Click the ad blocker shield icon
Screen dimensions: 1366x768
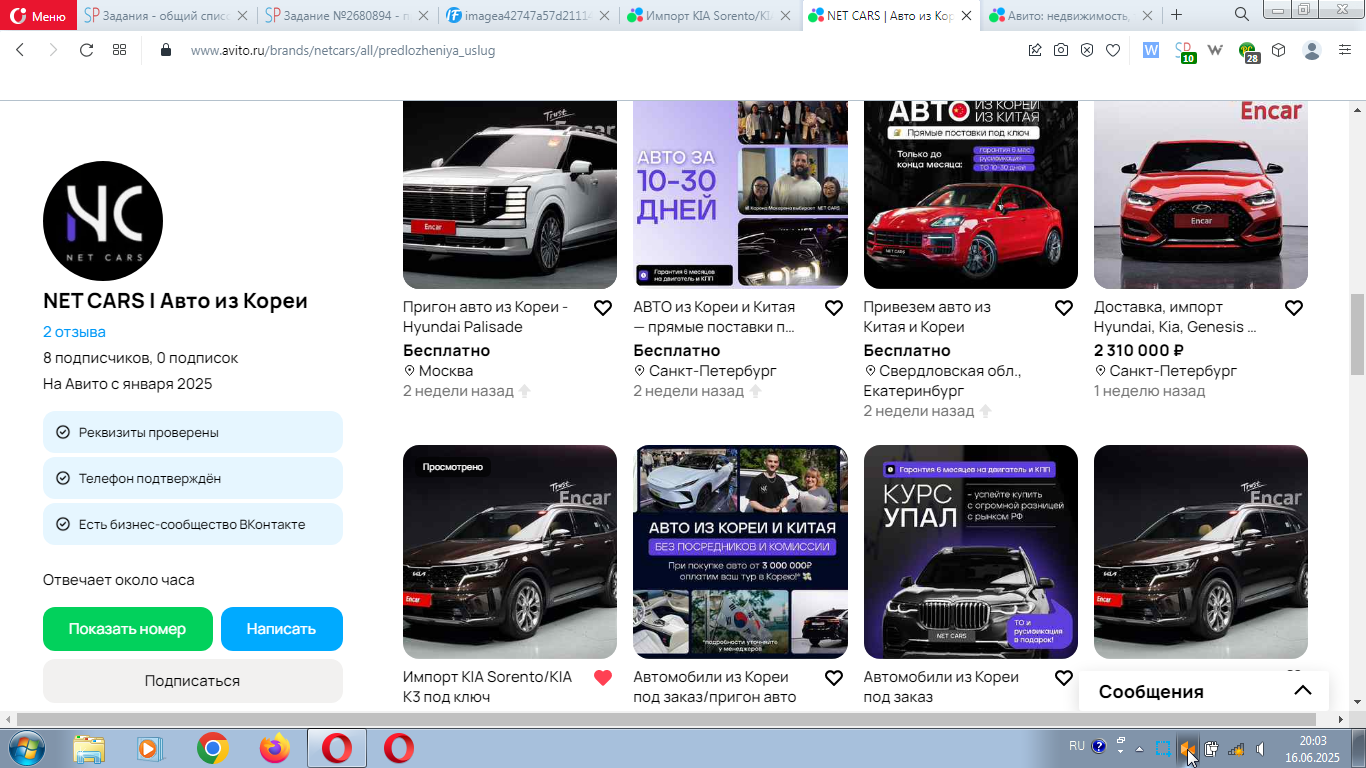[x=1087, y=50]
